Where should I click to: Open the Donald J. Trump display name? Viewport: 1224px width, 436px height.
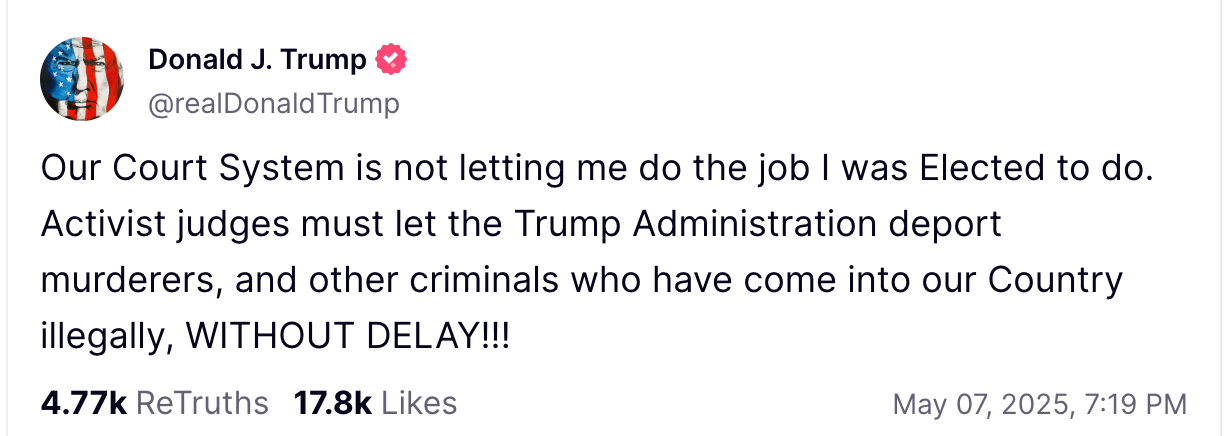[257, 61]
